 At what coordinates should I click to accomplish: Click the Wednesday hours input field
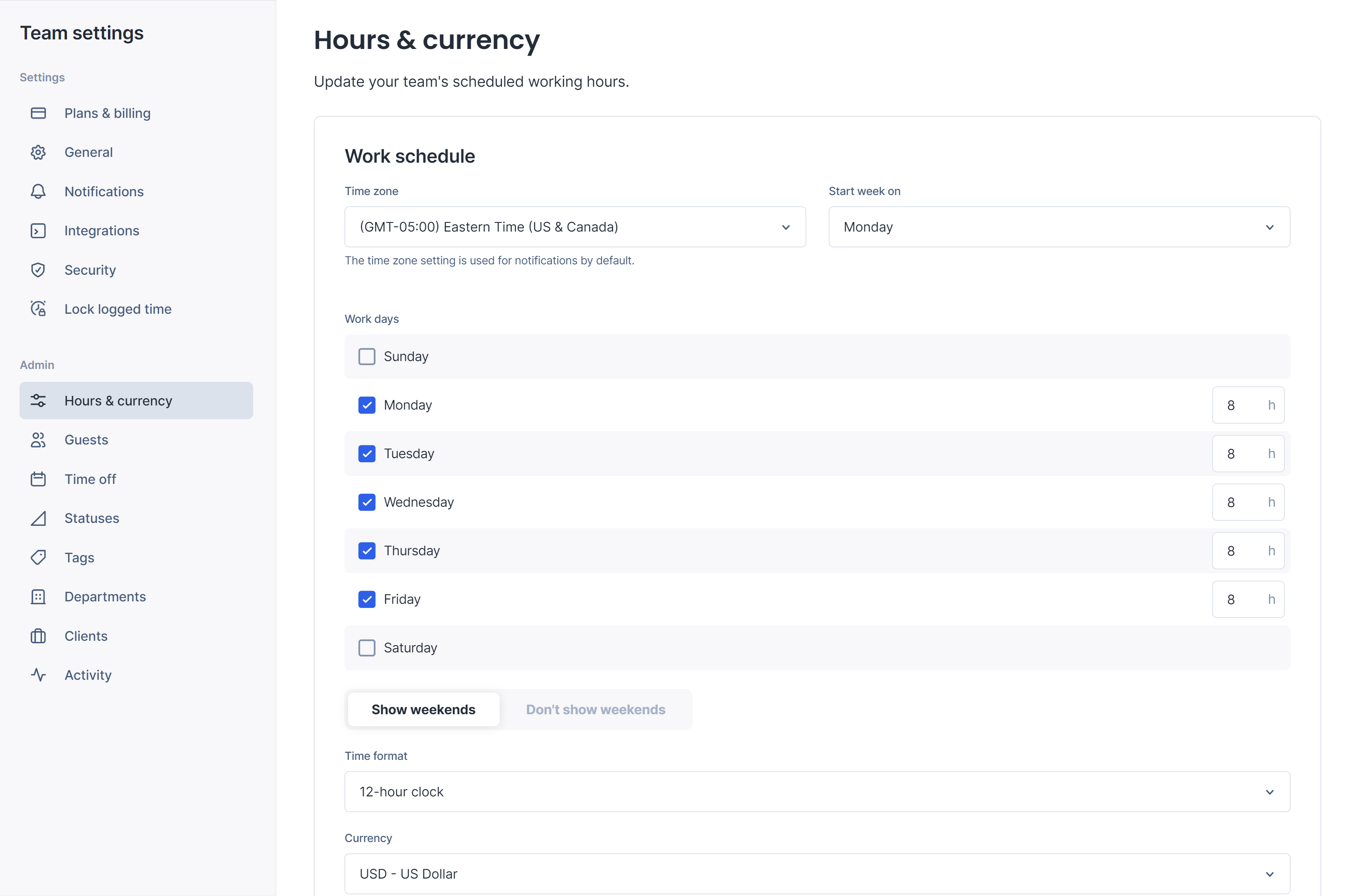[1248, 502]
